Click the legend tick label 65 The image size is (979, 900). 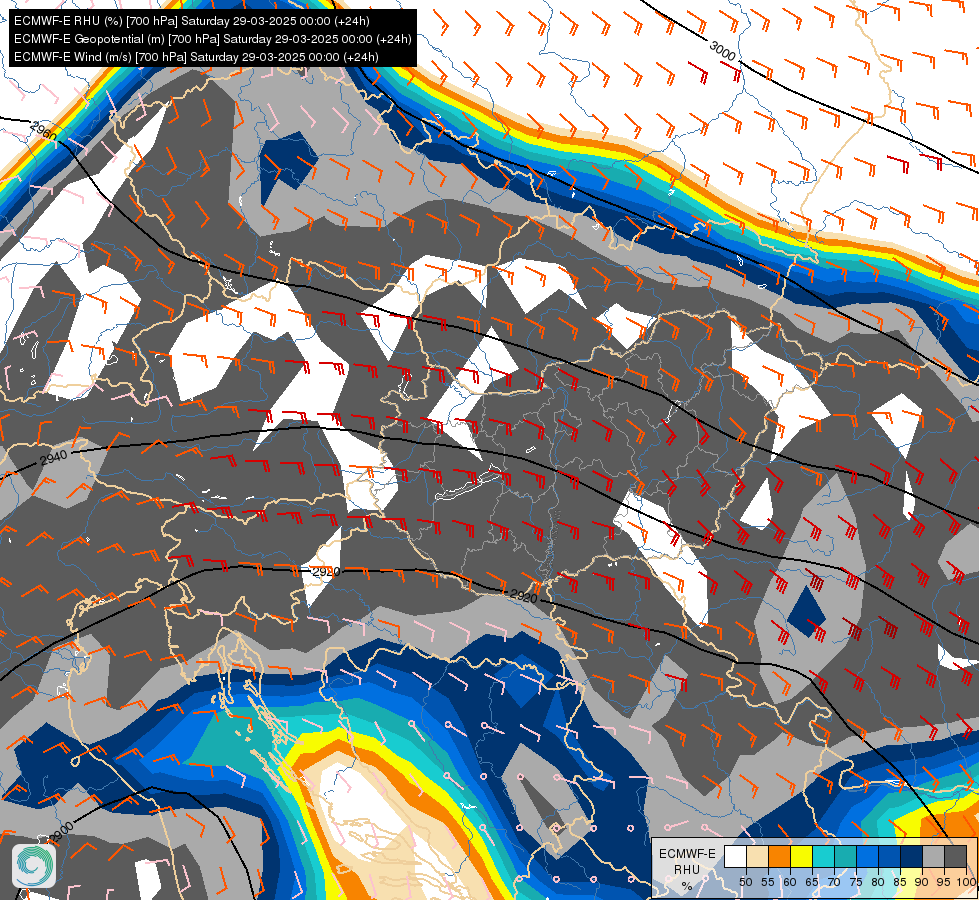[x=812, y=882]
